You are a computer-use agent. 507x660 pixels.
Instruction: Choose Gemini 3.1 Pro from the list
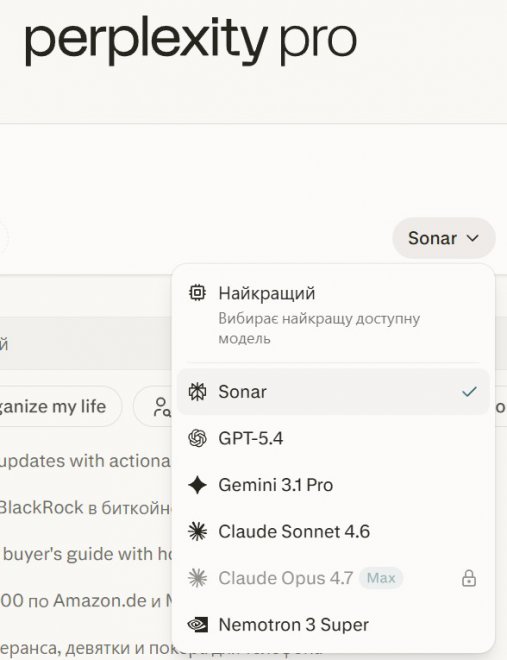point(333,485)
